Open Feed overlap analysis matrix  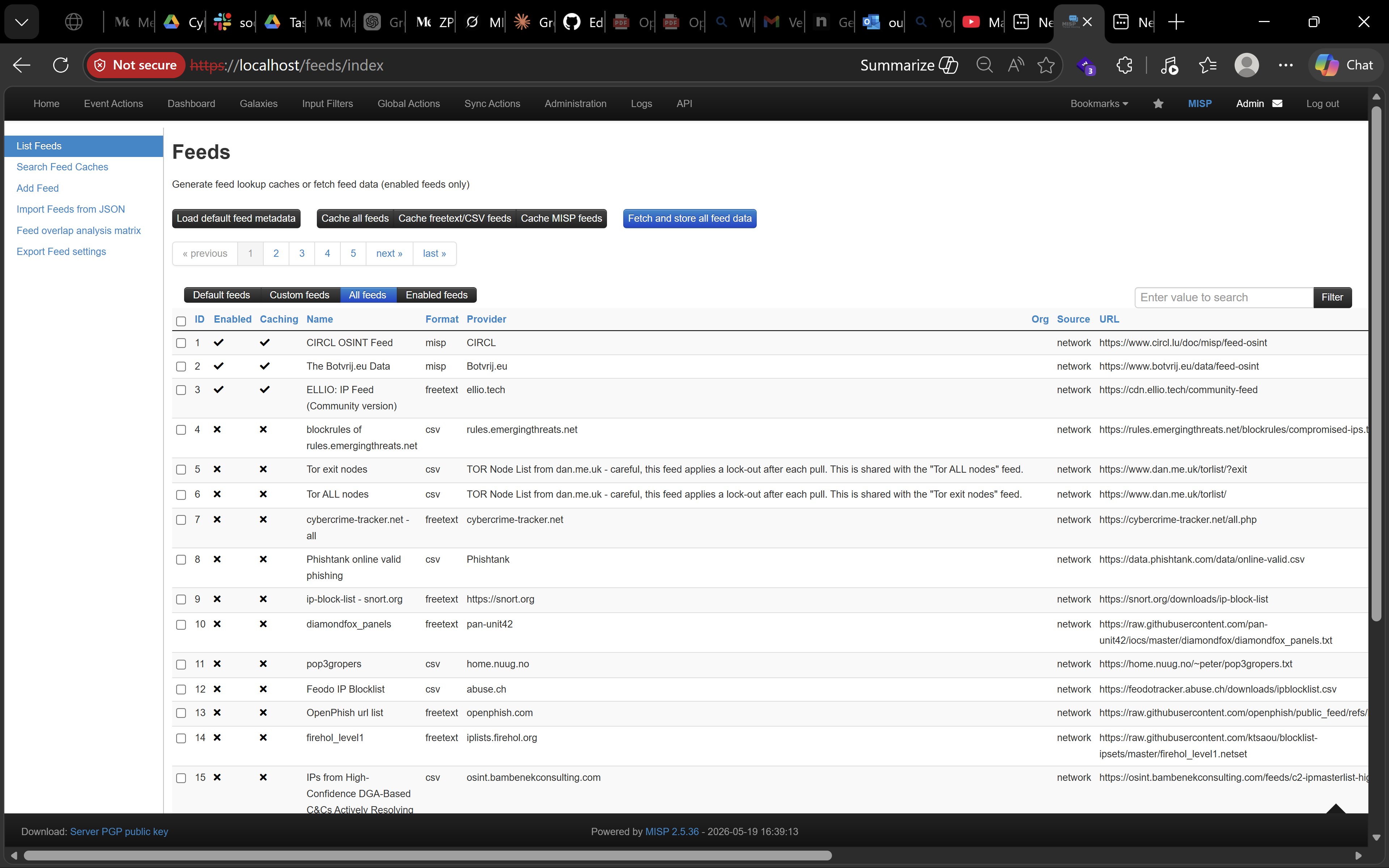tap(78, 231)
